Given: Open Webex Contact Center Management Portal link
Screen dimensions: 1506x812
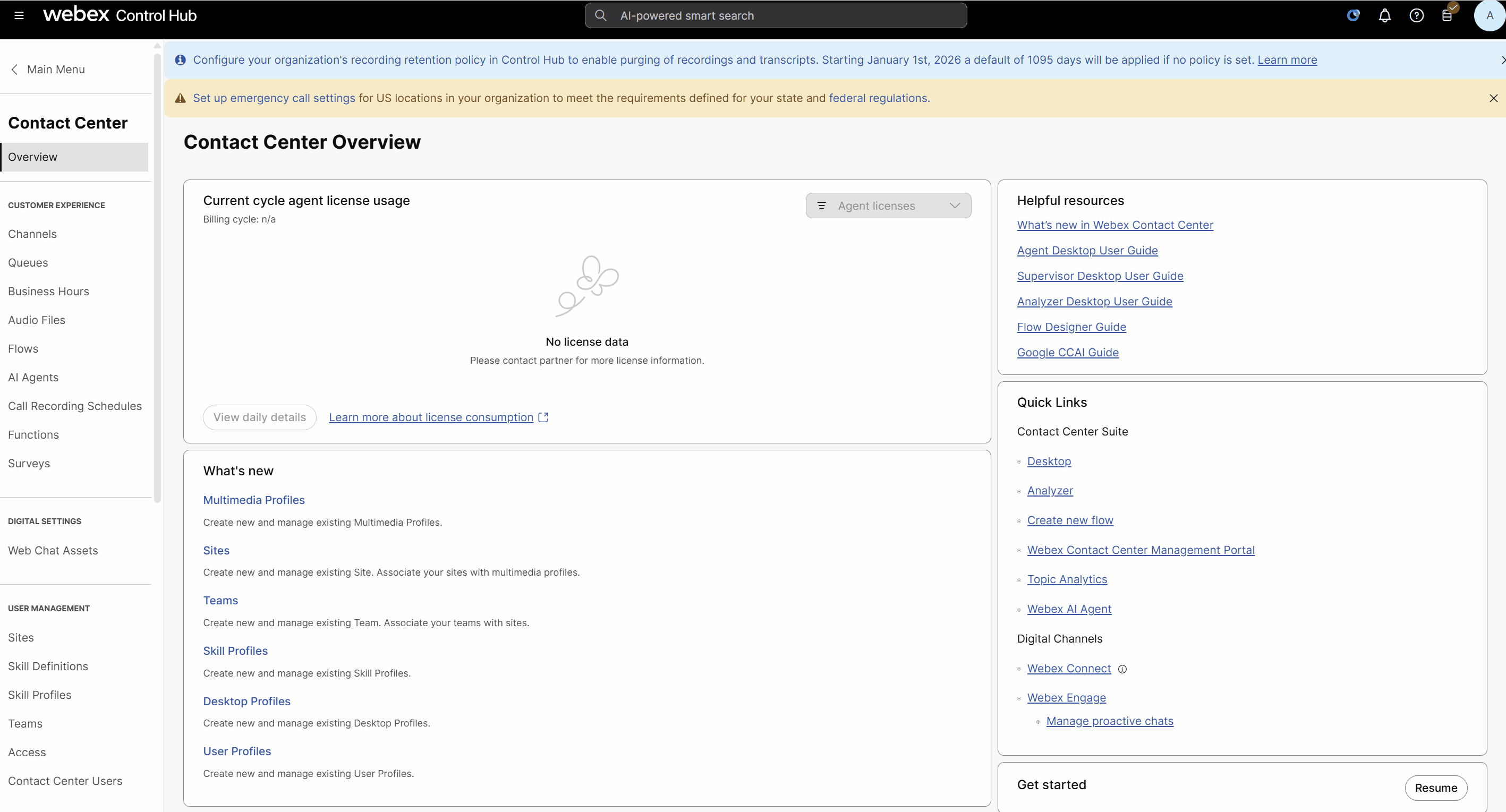Looking at the screenshot, I should click(x=1141, y=550).
